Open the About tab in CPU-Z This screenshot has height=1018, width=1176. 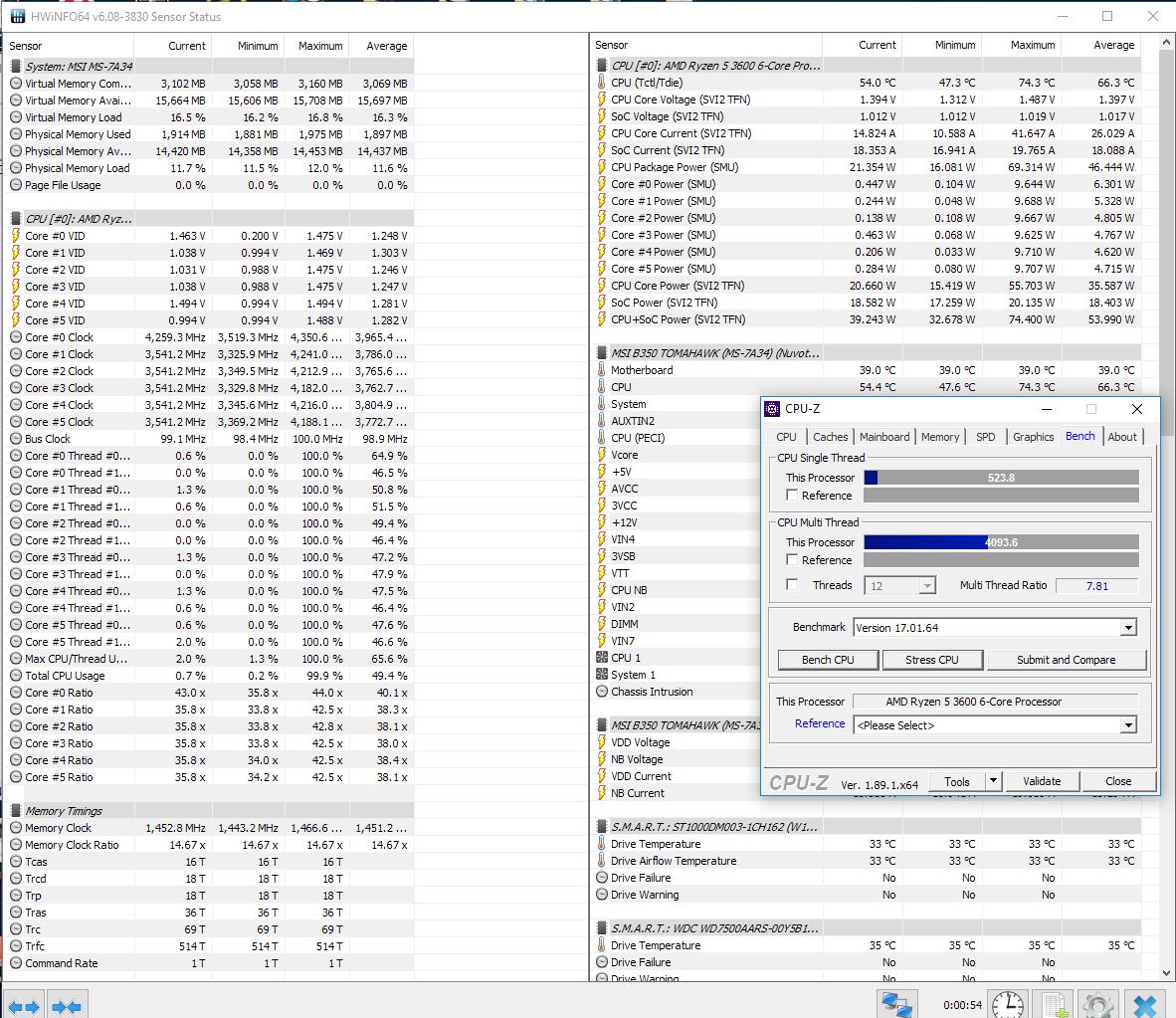[x=1122, y=437]
